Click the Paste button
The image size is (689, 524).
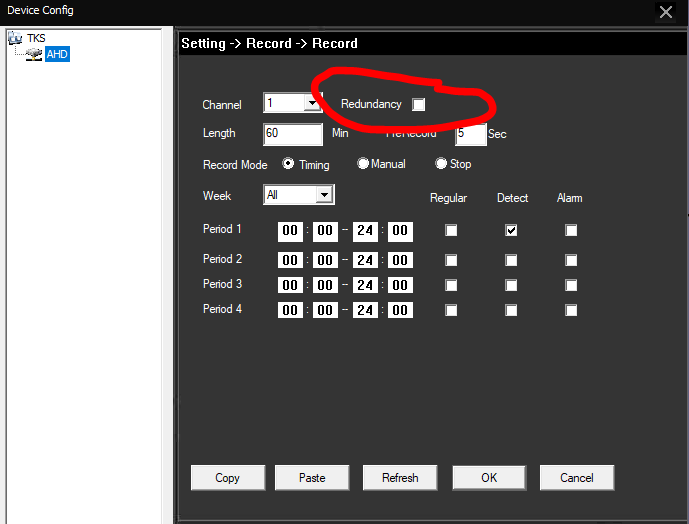click(312, 477)
